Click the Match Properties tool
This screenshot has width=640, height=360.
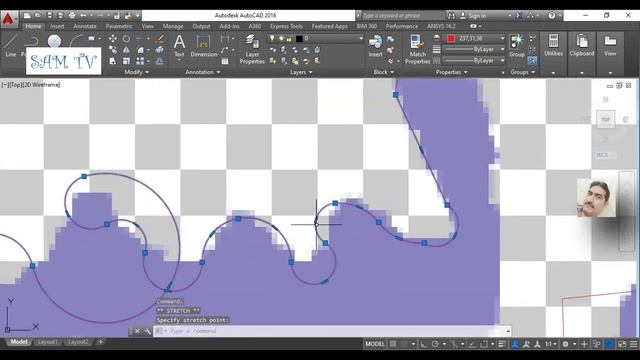tap(417, 49)
